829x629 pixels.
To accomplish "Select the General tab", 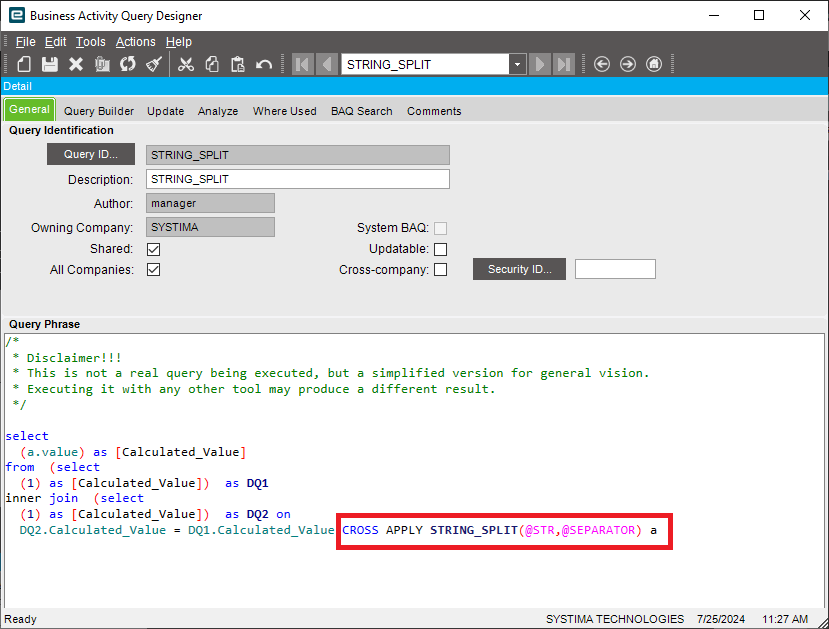I will tap(30, 109).
